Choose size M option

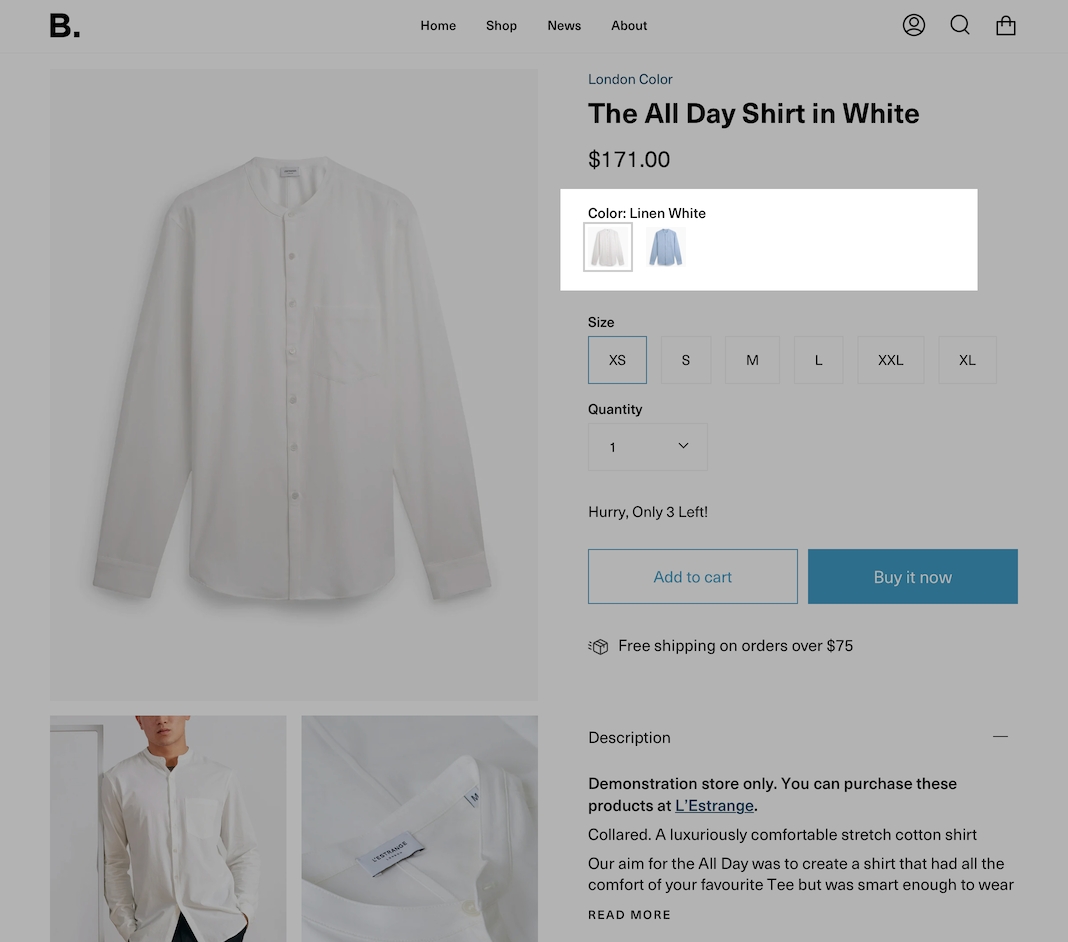(752, 360)
